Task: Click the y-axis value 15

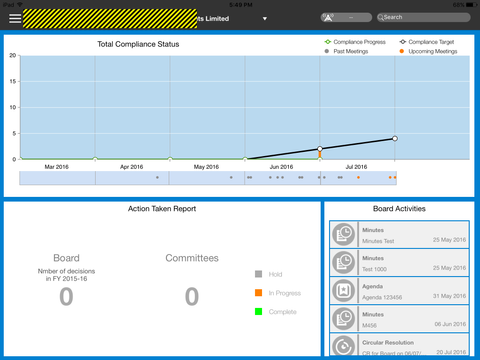Action: point(13,81)
